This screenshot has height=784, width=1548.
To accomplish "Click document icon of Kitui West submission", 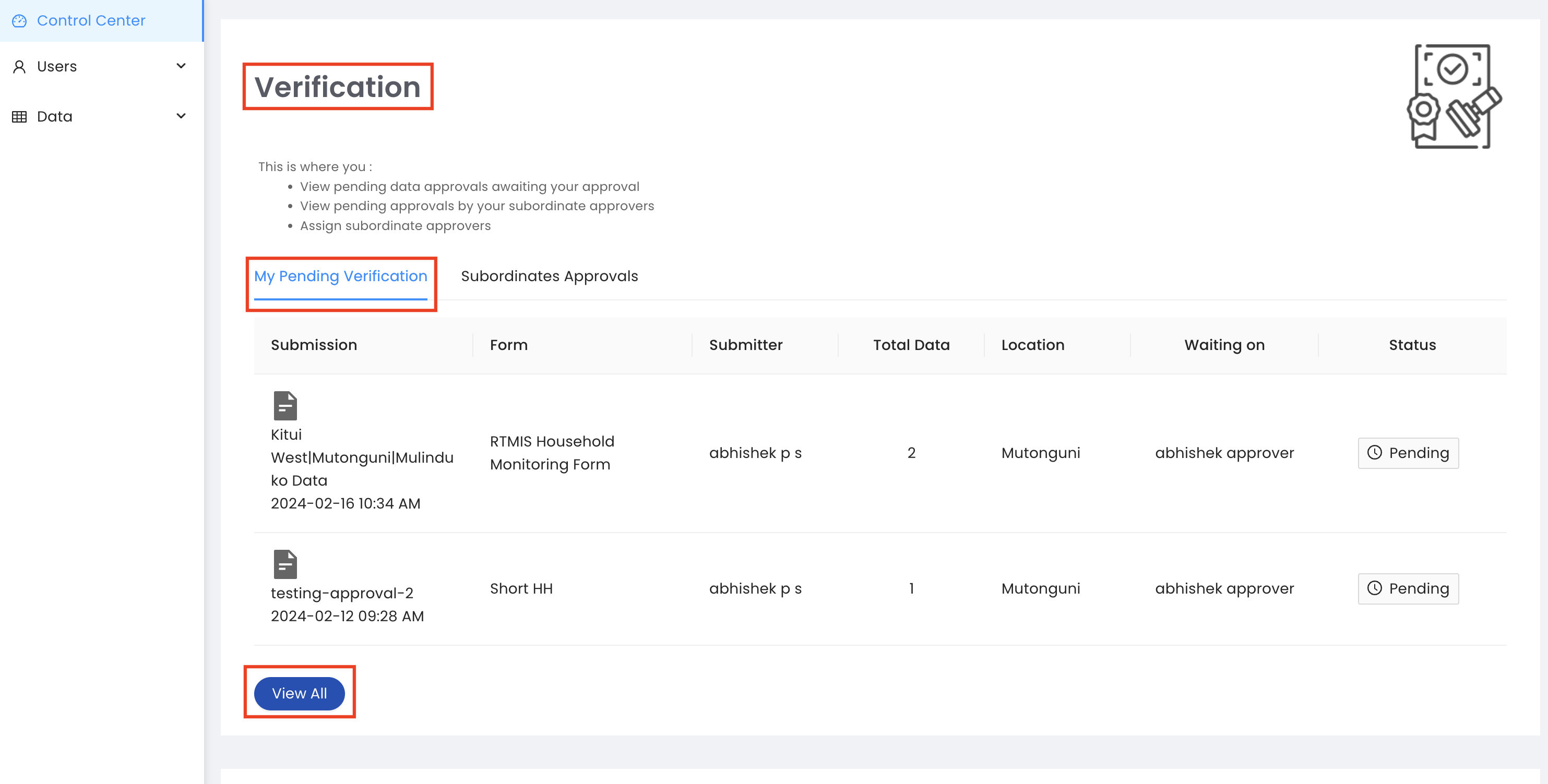I will pos(285,405).
